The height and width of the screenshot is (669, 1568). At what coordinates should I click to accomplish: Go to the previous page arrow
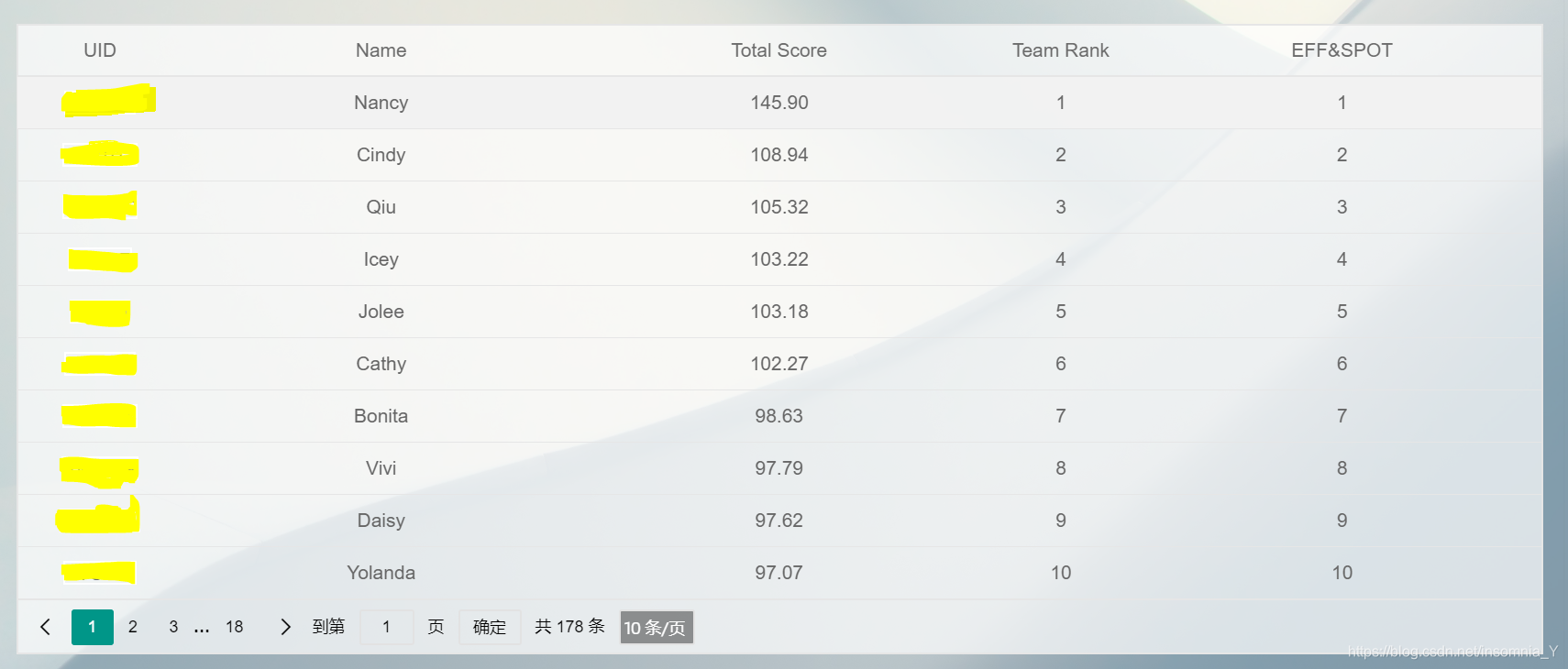click(x=46, y=627)
